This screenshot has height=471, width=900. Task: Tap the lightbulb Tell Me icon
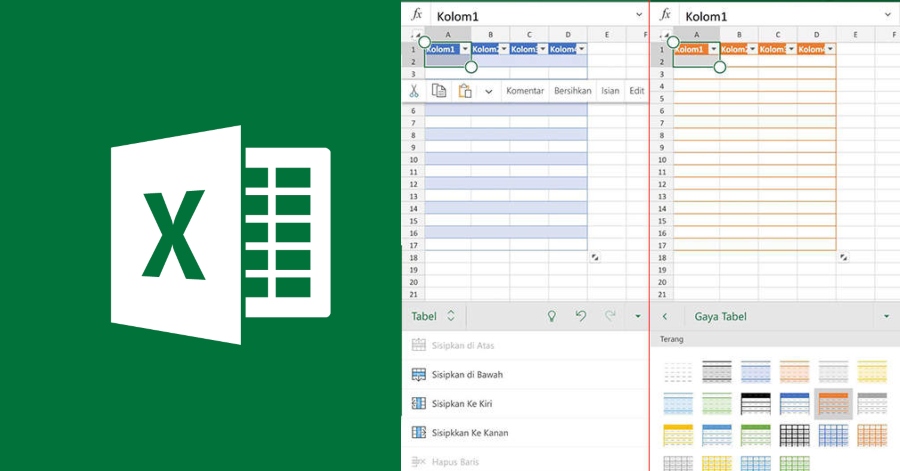(x=552, y=316)
